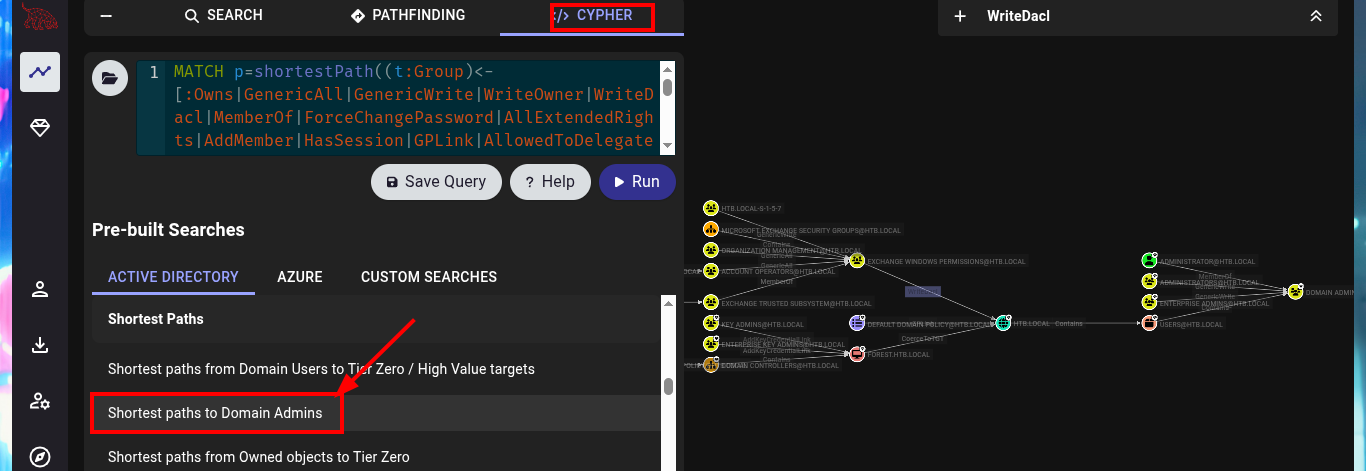Select the Key Admins group node
This screenshot has height=471, width=1366.
click(x=711, y=323)
